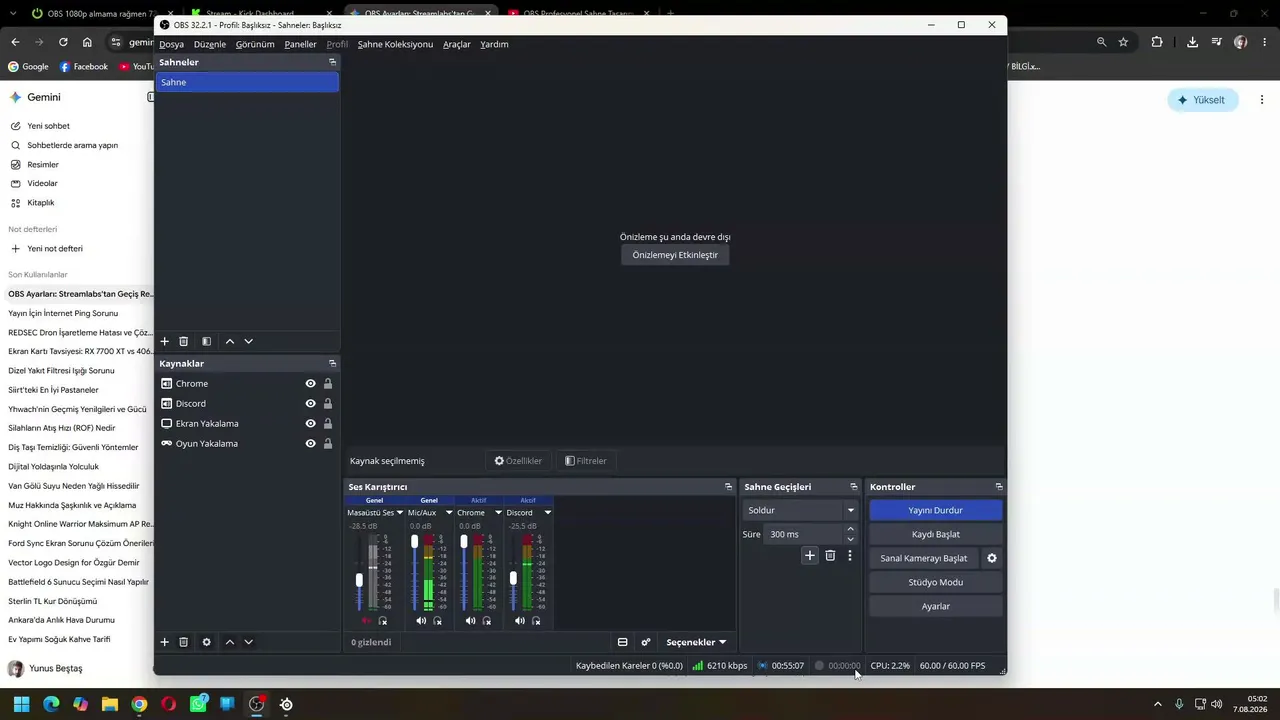1280x720 pixels.
Task: Add a new scene with the plus icon in Sahneler
Action: tap(165, 342)
